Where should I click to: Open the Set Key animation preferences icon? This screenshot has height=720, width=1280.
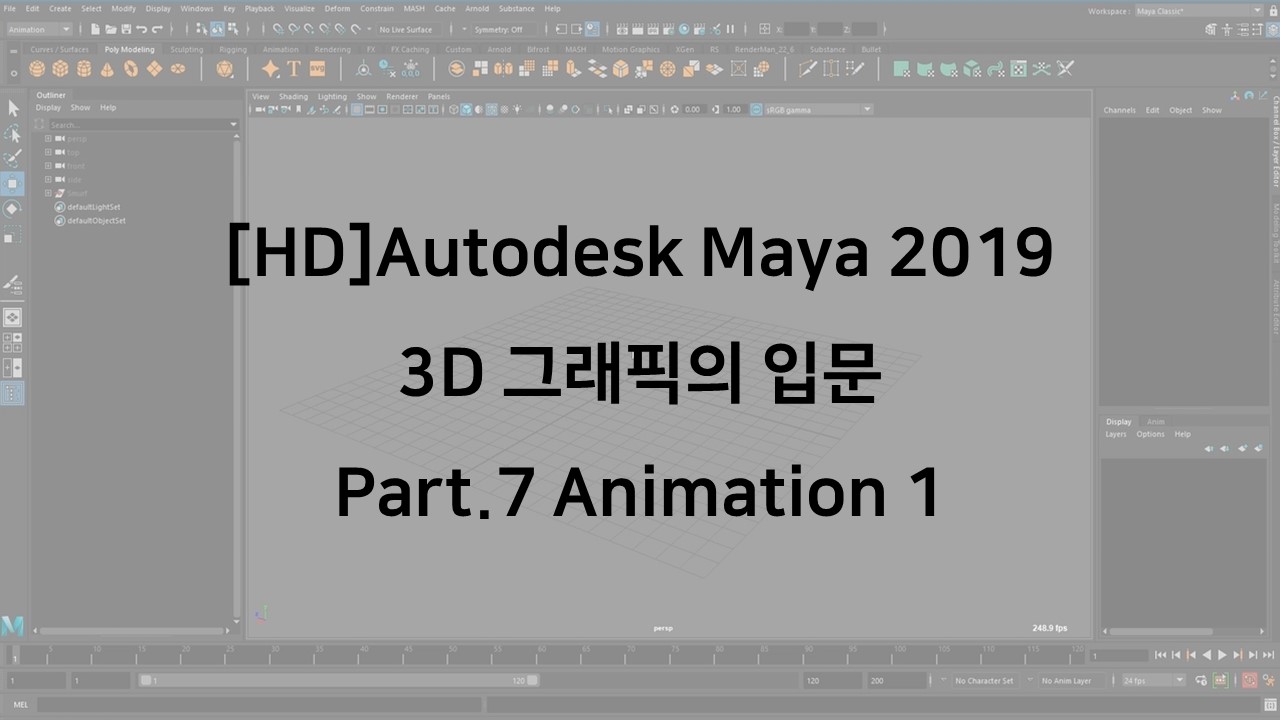[x=1268, y=680]
